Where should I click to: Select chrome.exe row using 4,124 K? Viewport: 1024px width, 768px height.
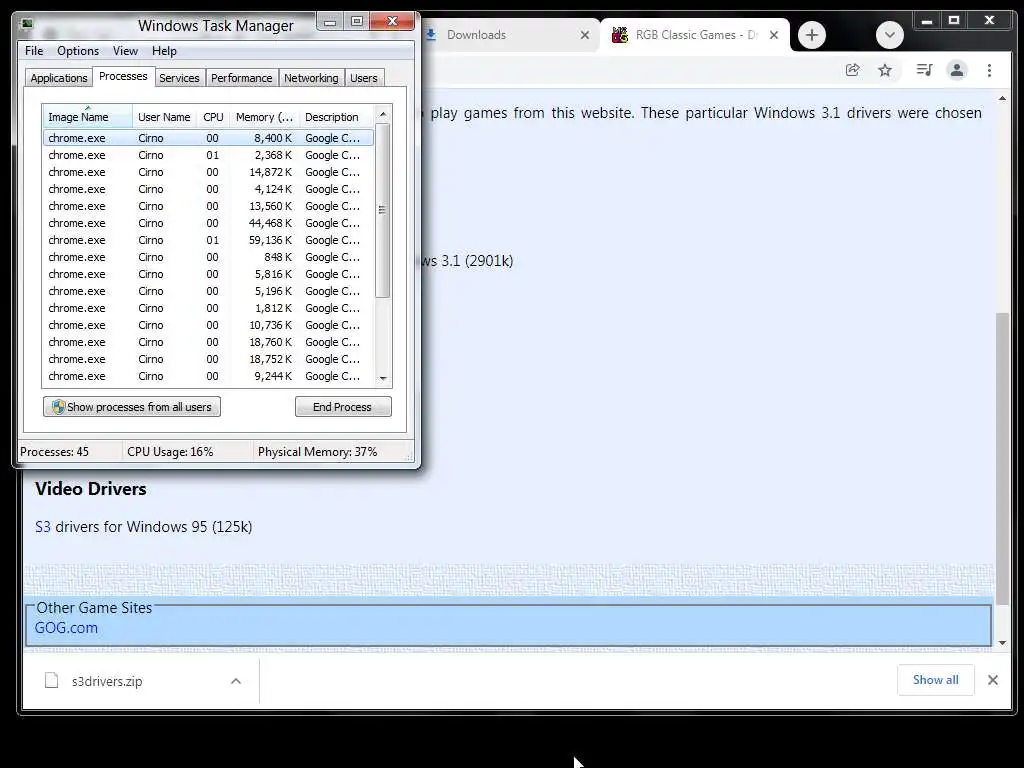click(x=208, y=189)
